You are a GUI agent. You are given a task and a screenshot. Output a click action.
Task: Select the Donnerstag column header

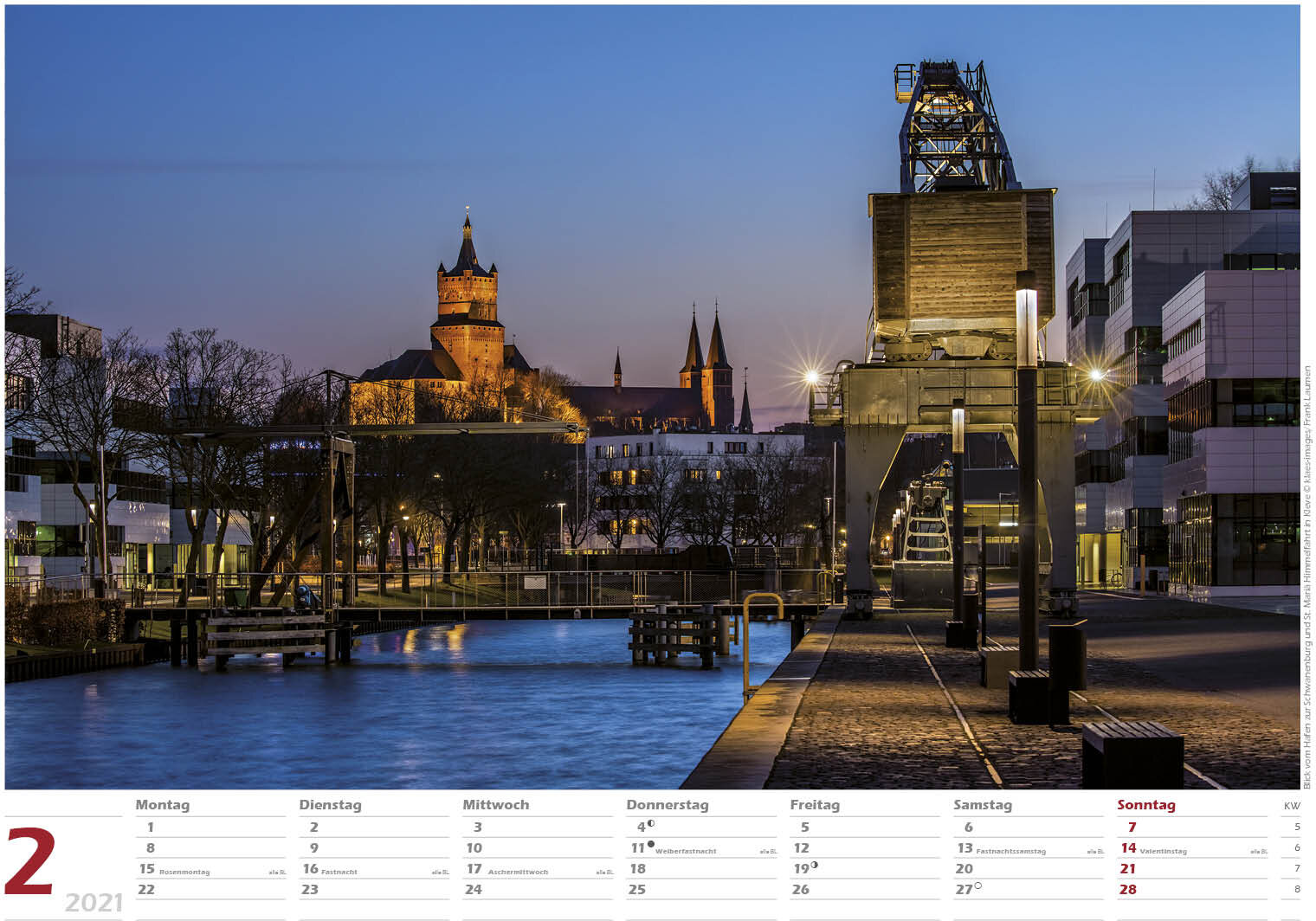coord(668,805)
